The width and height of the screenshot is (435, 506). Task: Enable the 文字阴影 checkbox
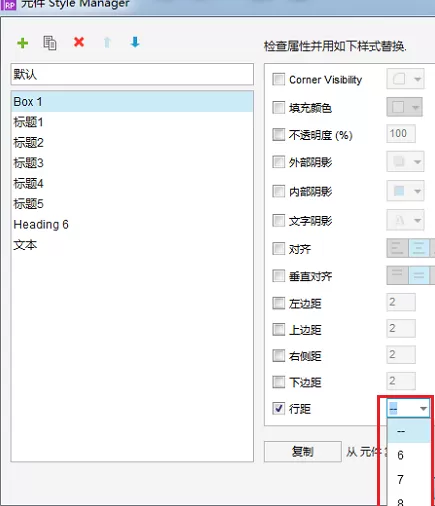coord(278,220)
